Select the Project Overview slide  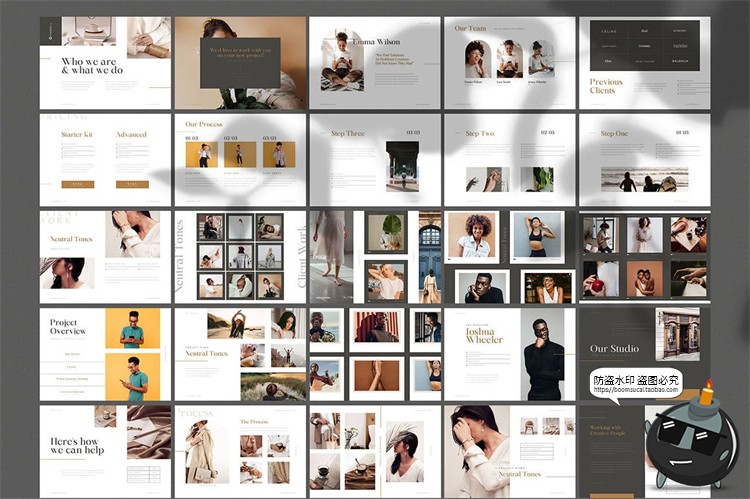click(105, 354)
